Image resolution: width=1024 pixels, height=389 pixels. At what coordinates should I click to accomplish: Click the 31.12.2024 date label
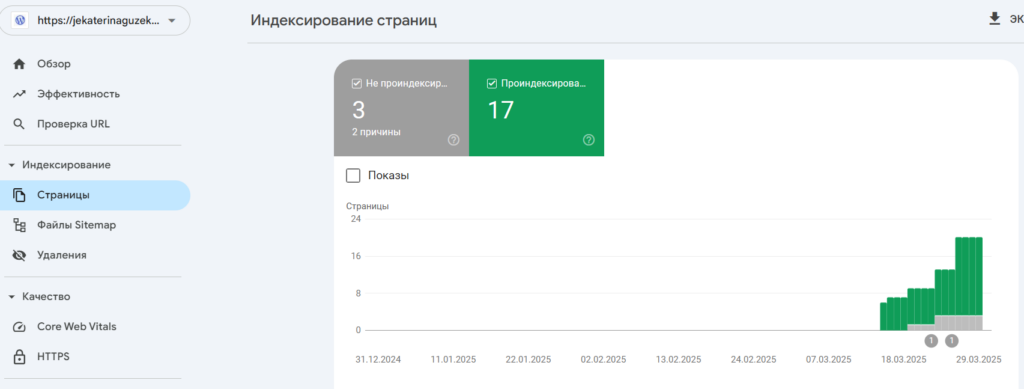(378, 360)
